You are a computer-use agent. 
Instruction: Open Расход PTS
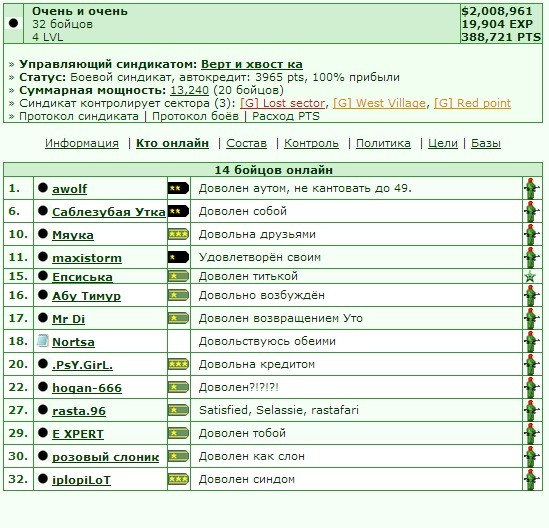point(286,116)
